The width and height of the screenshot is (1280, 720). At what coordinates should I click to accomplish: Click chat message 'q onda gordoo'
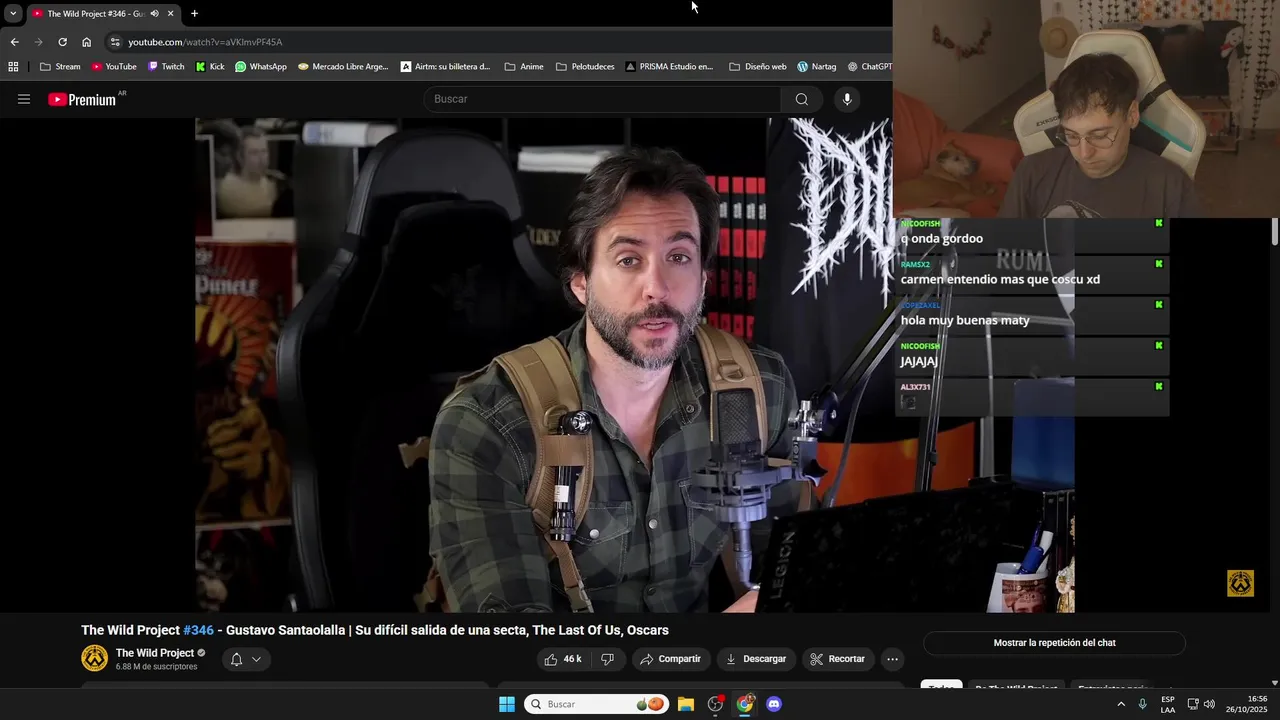point(942,239)
